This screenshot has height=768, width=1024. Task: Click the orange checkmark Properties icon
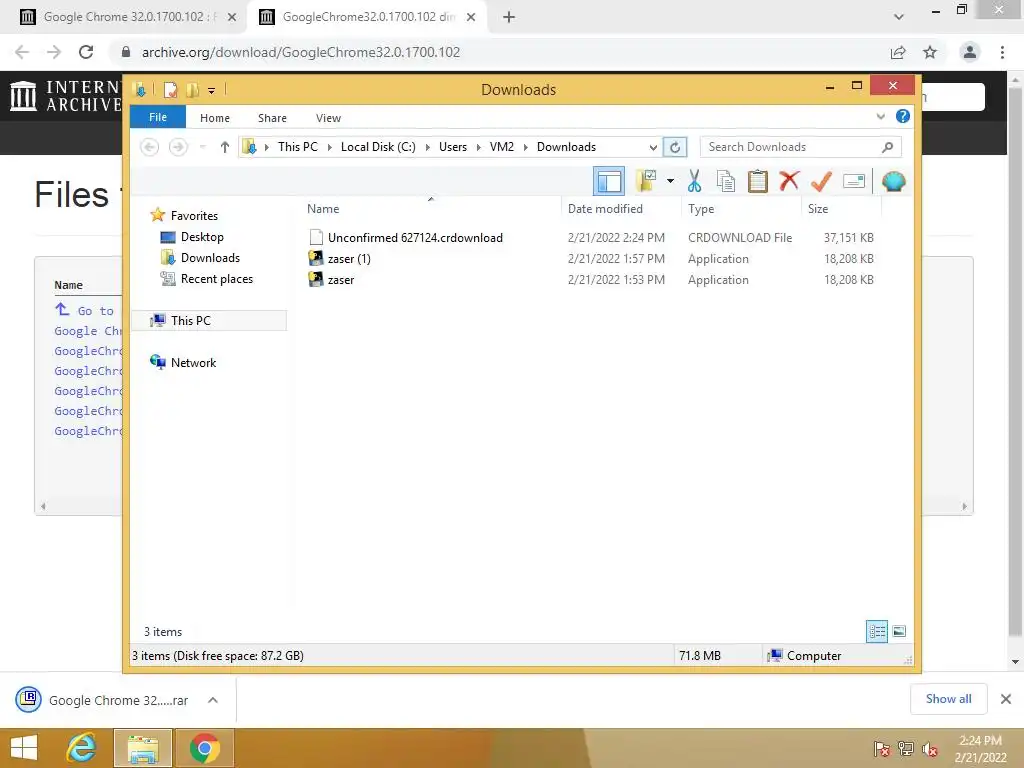click(821, 182)
